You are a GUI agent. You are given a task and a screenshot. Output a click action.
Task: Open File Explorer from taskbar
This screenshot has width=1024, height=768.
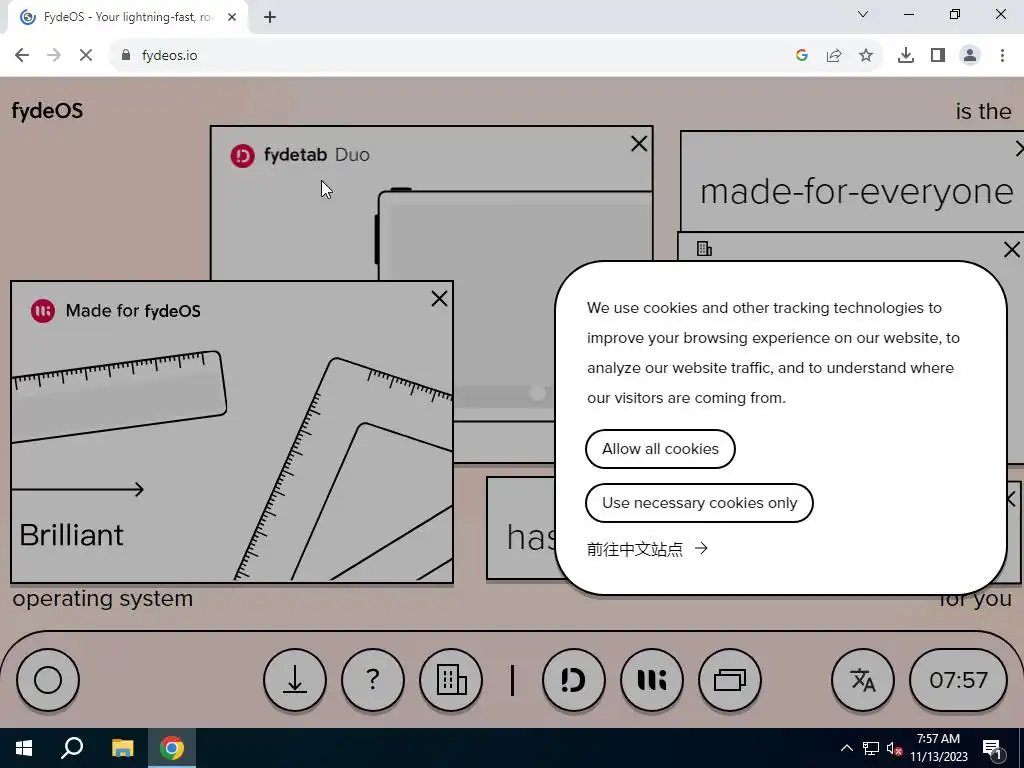(122, 748)
